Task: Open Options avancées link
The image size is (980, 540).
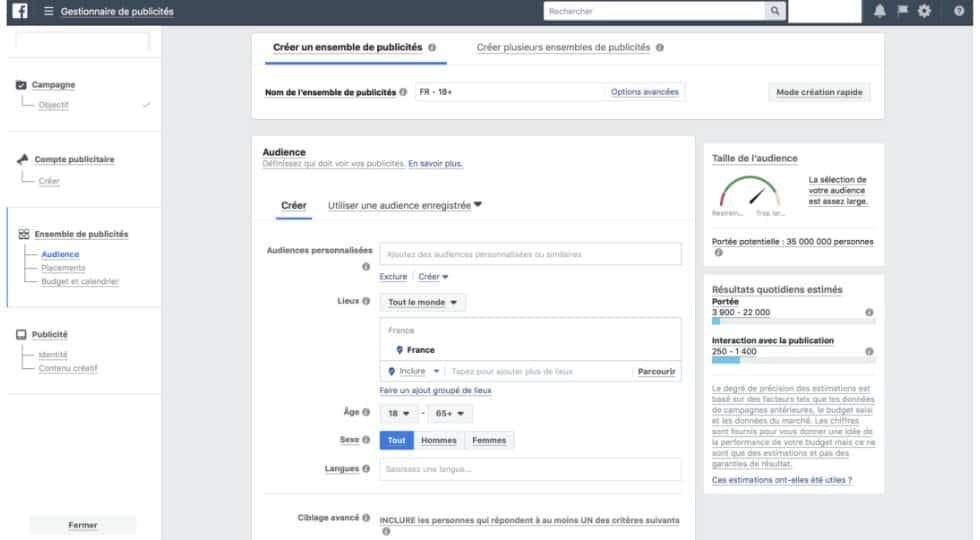Action: point(644,92)
